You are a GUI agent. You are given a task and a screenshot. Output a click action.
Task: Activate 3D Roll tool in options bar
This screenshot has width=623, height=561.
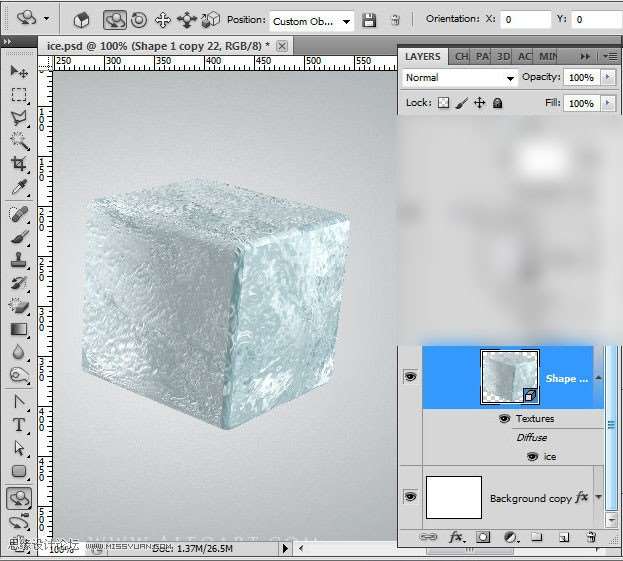coord(139,19)
